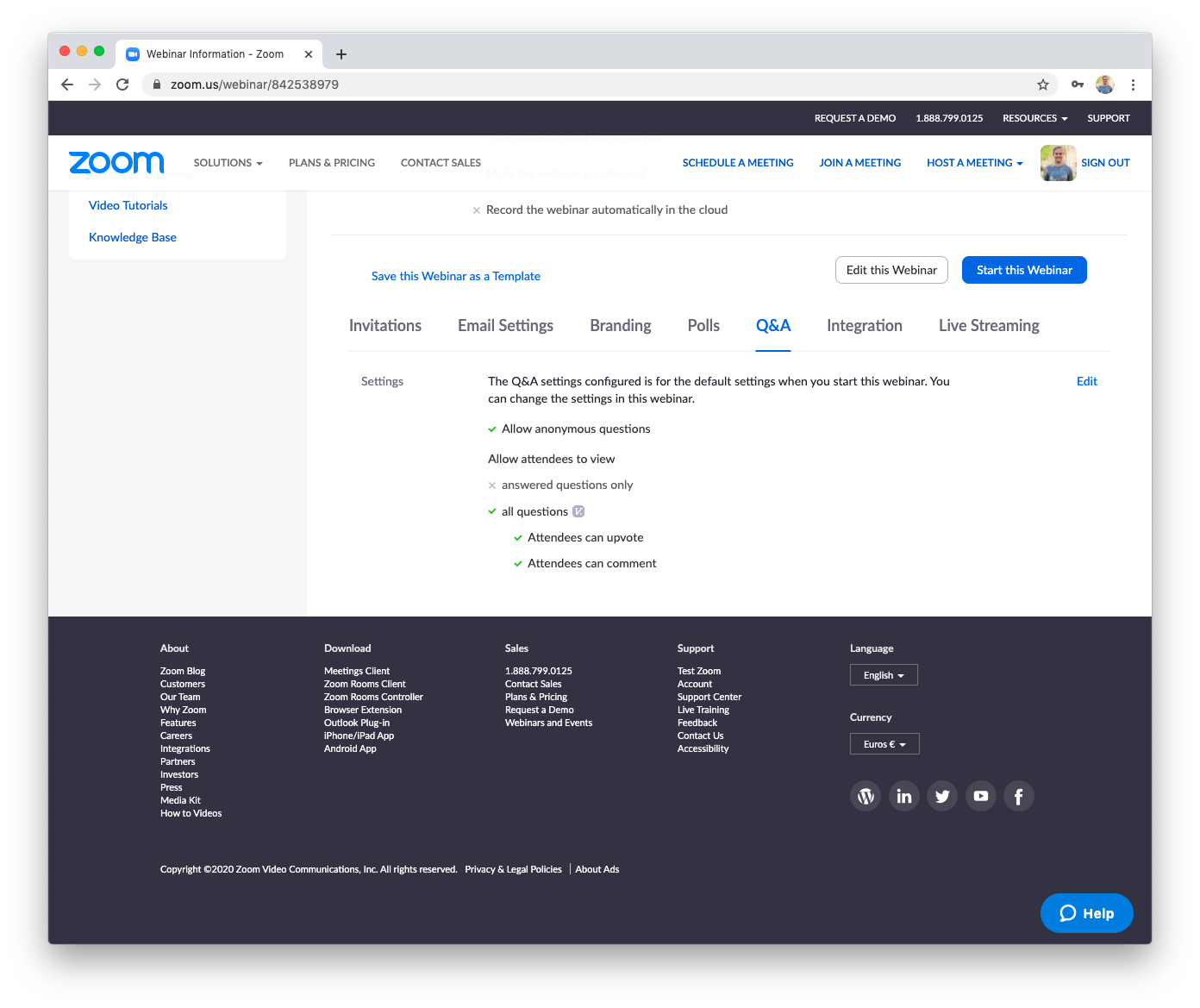
Task: Open the Integrations footer link
Action: click(185, 748)
